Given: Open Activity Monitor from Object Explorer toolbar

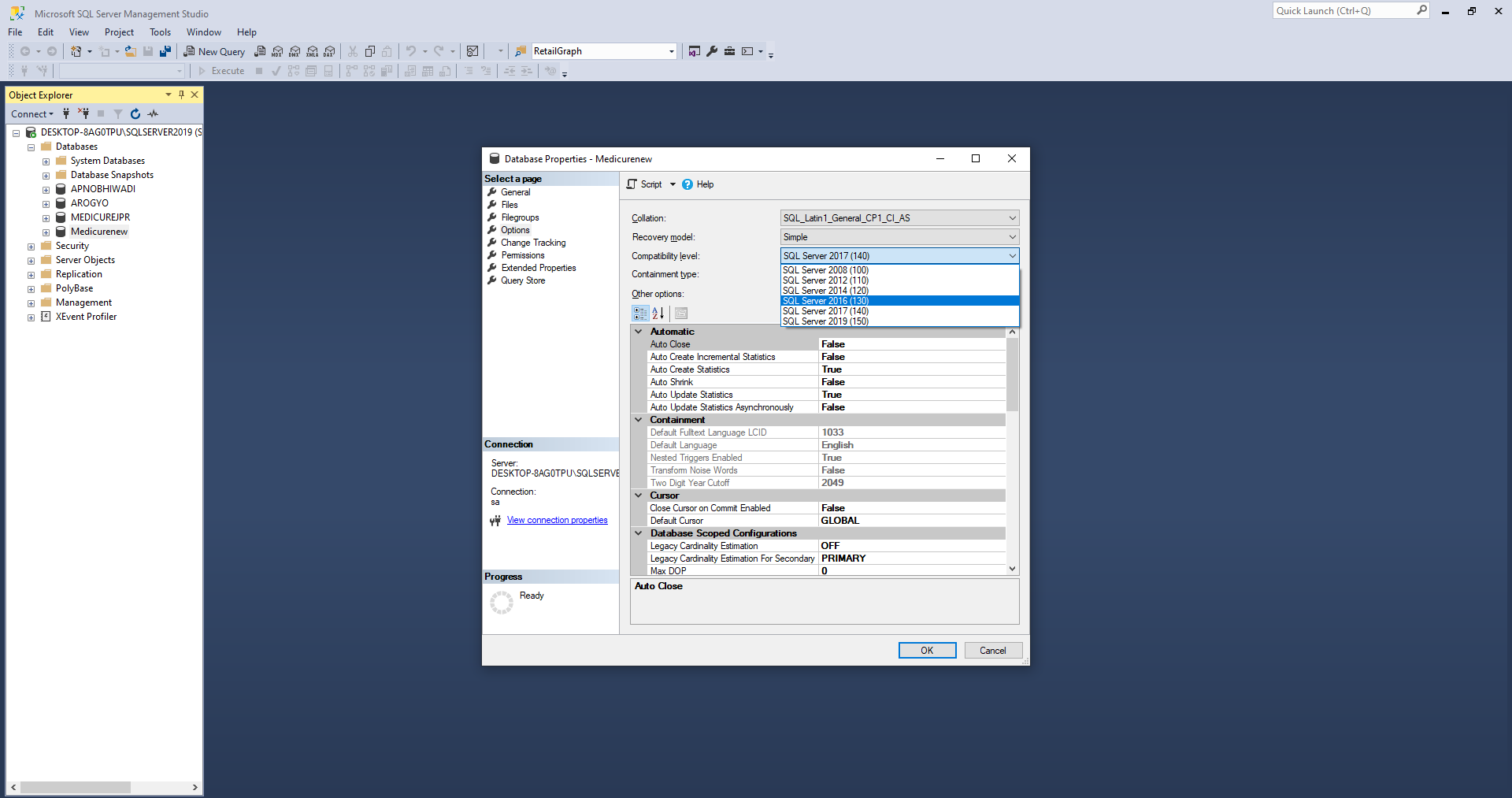Looking at the screenshot, I should coord(153,113).
